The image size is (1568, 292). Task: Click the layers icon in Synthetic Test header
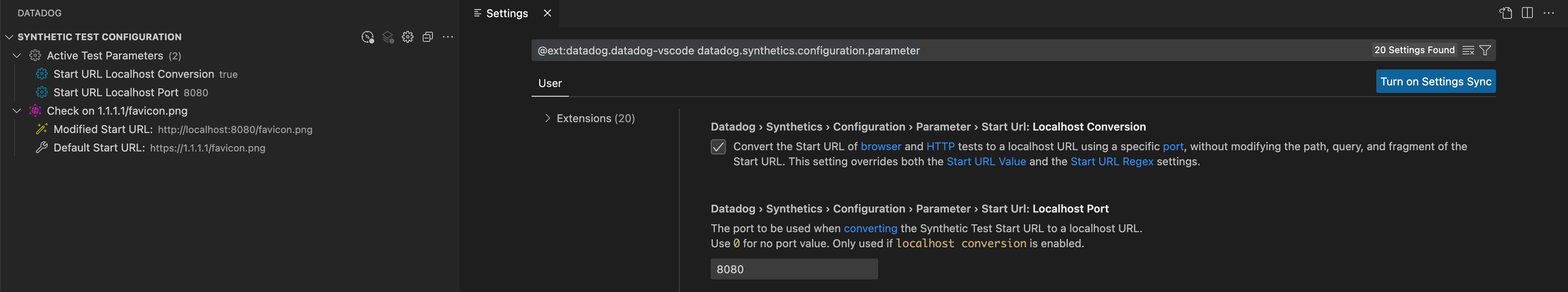[388, 37]
